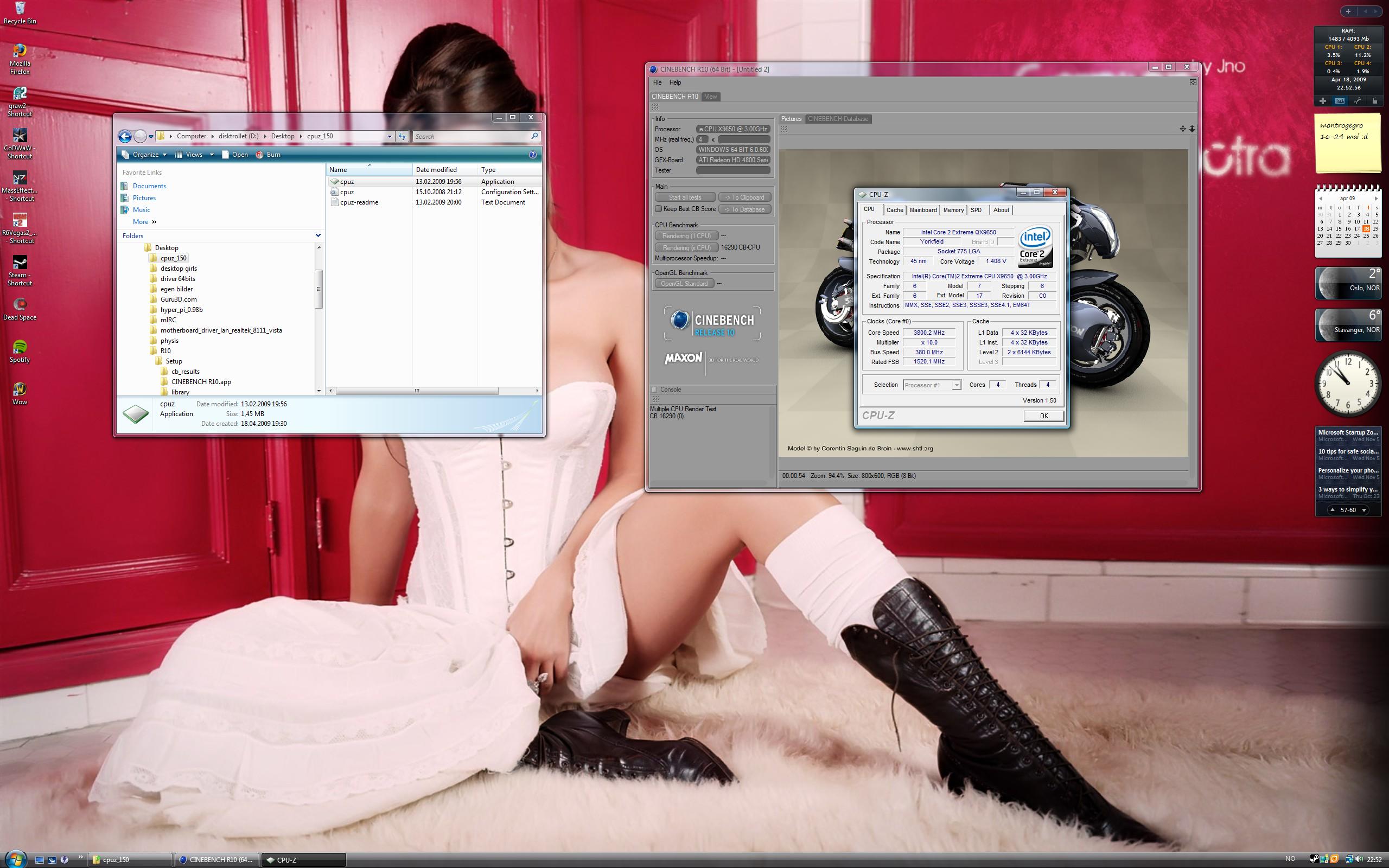1389x868 pixels.
Task: Open the Processor #1 selection dropdown
Action: click(932, 385)
